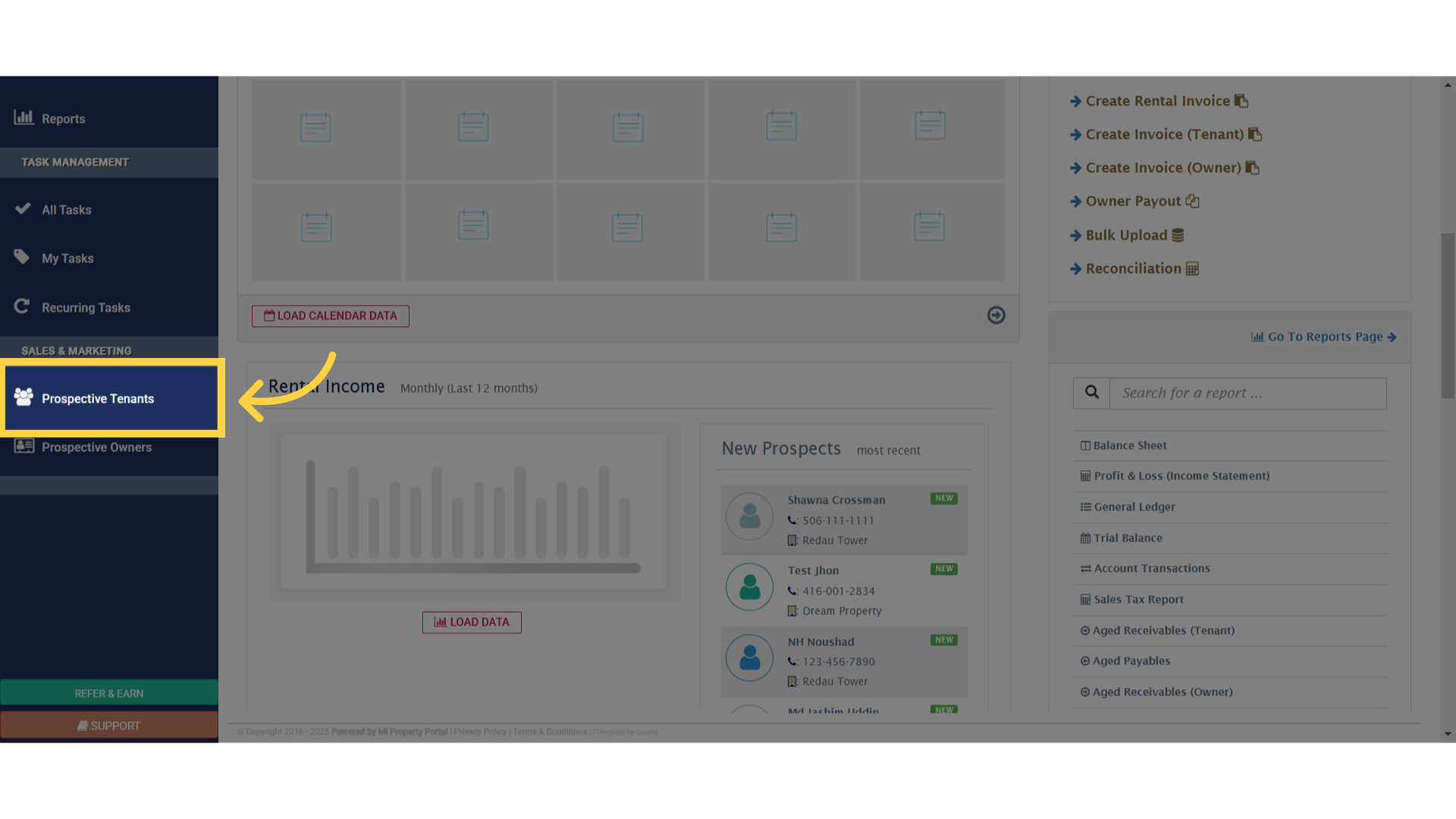
Task: Click circled arrow next to calendar
Action: [x=996, y=315]
